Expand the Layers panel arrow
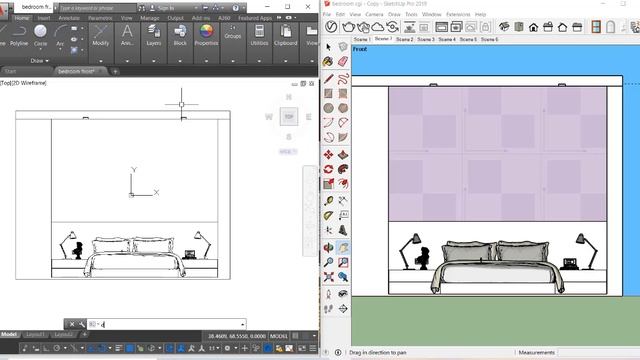This screenshot has width=640, height=360. [153, 61]
